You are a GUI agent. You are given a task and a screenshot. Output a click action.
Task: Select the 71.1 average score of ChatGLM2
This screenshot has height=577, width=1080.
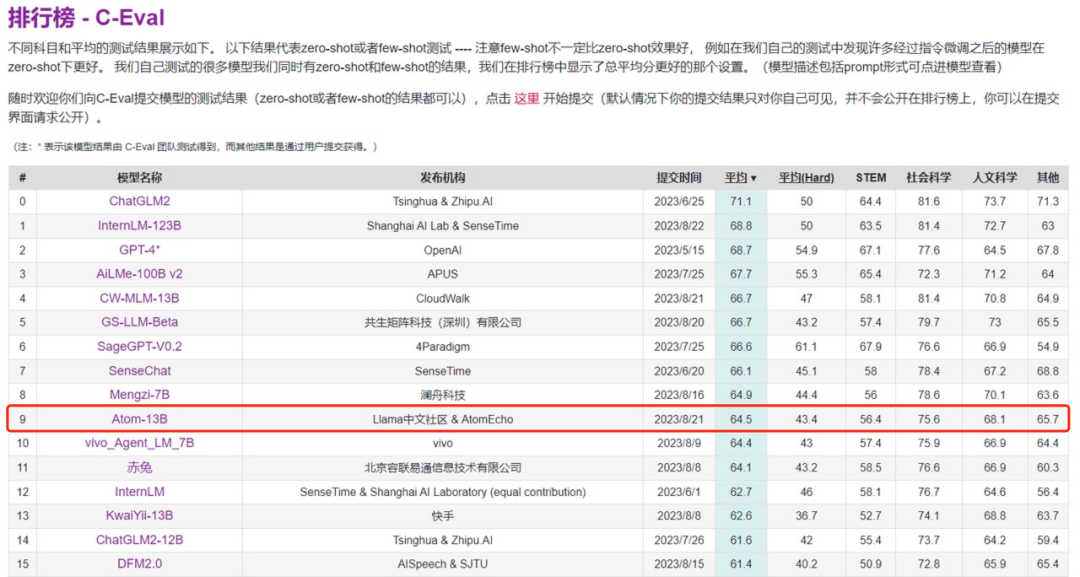(740, 201)
